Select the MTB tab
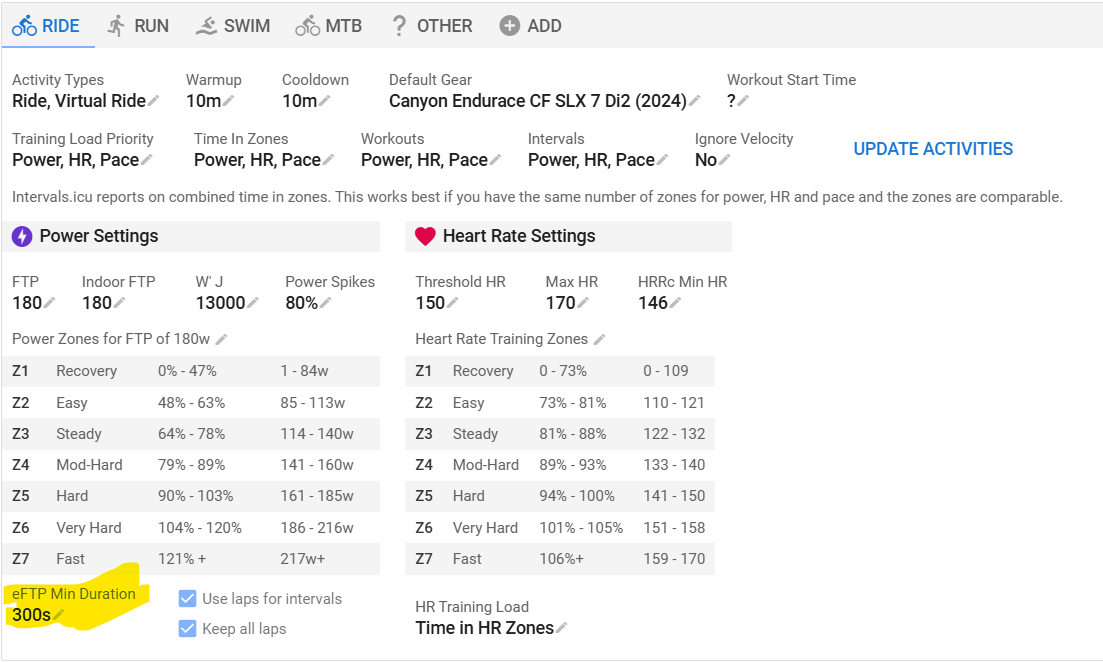 point(329,26)
